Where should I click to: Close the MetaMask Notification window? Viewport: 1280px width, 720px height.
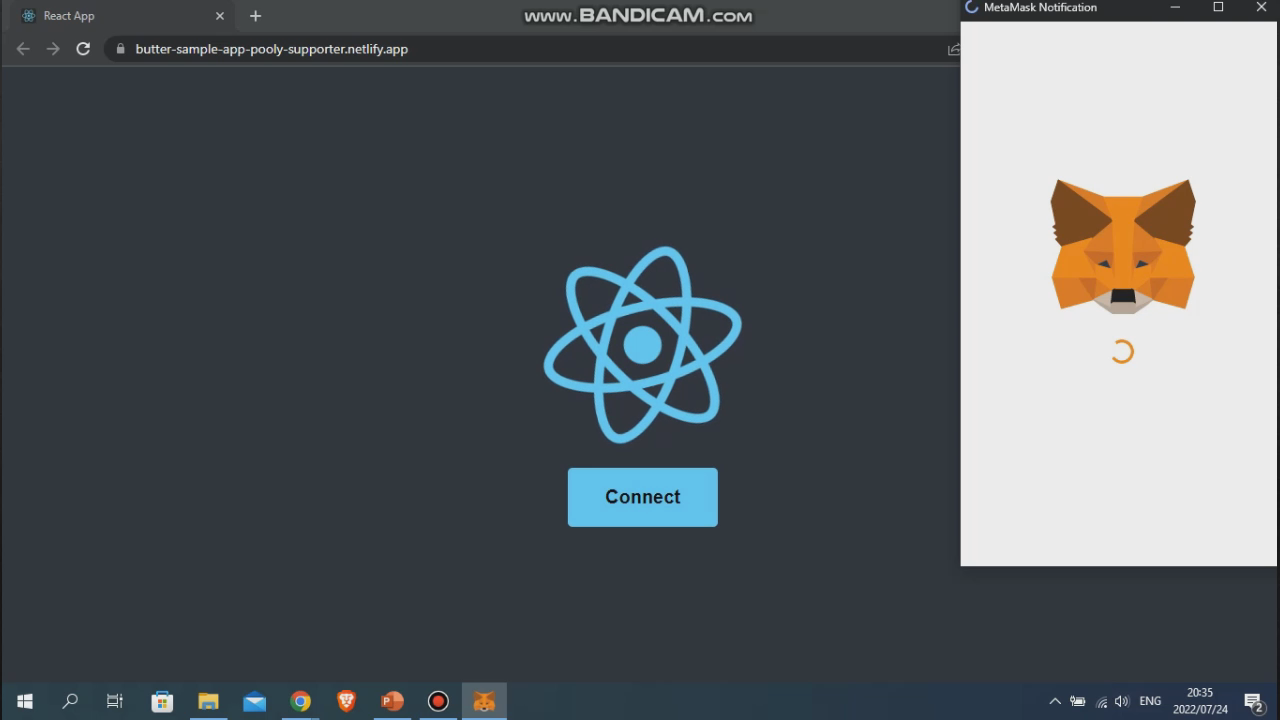pyautogui.click(x=1260, y=7)
